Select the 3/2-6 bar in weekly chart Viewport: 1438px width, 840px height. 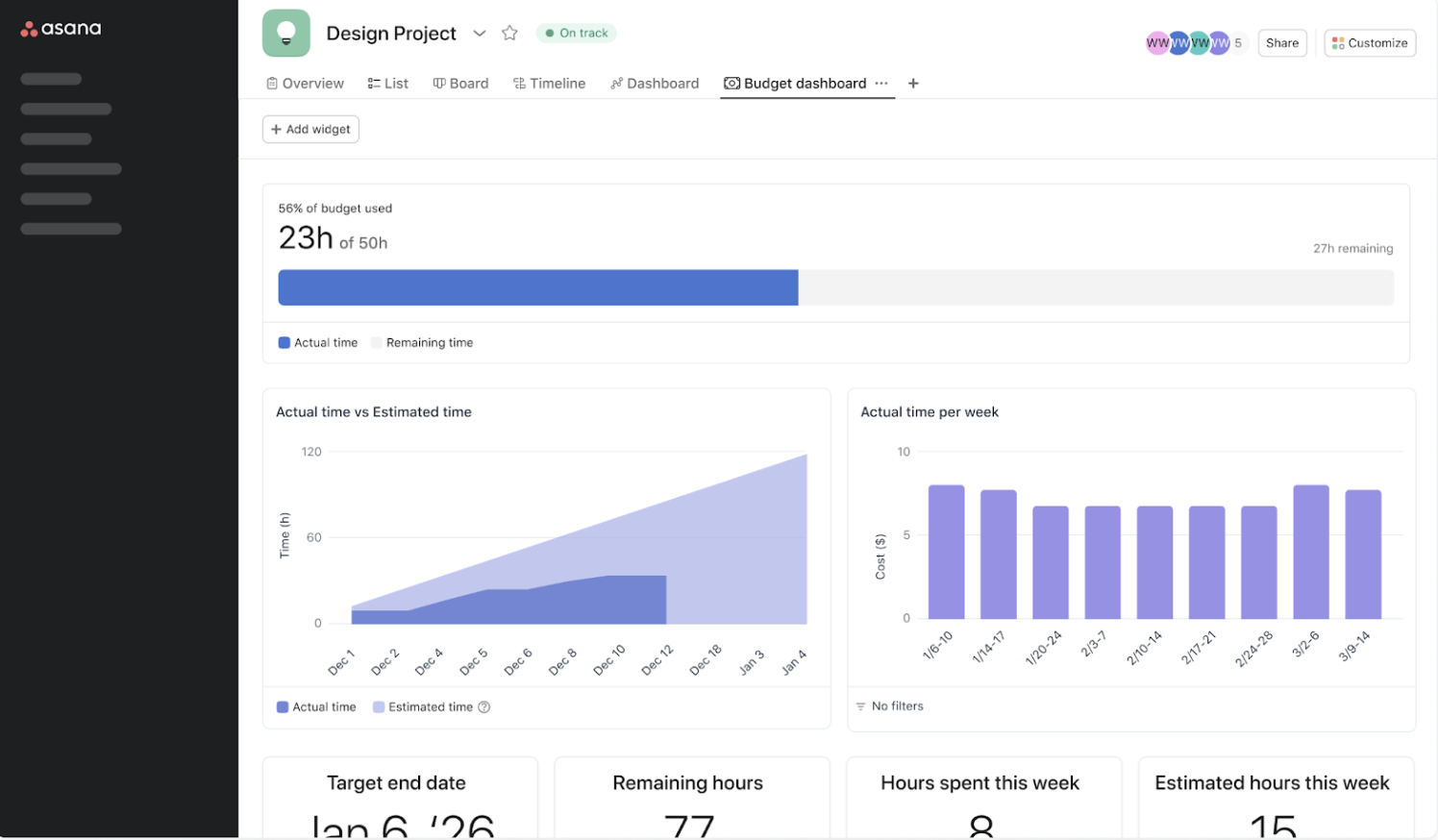1310,552
